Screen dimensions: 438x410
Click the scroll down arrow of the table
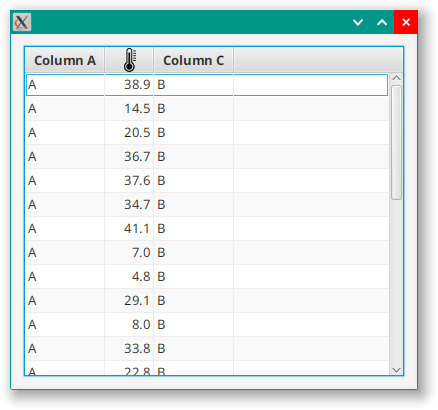coord(396,370)
